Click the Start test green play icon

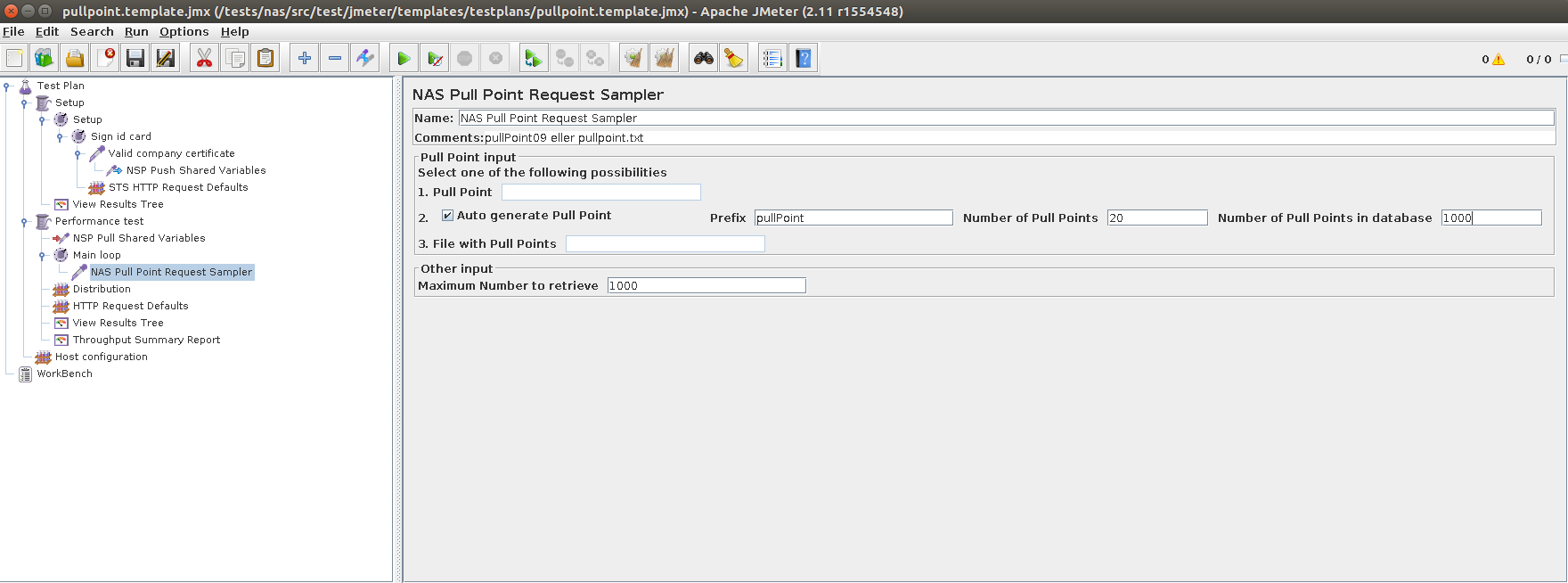(x=404, y=59)
